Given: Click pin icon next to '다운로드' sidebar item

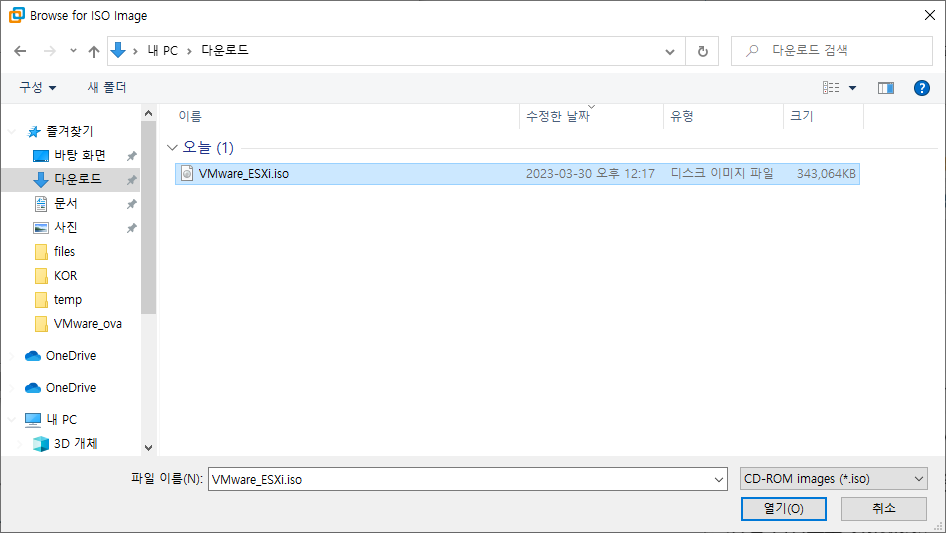Looking at the screenshot, I should pyautogui.click(x=131, y=180).
